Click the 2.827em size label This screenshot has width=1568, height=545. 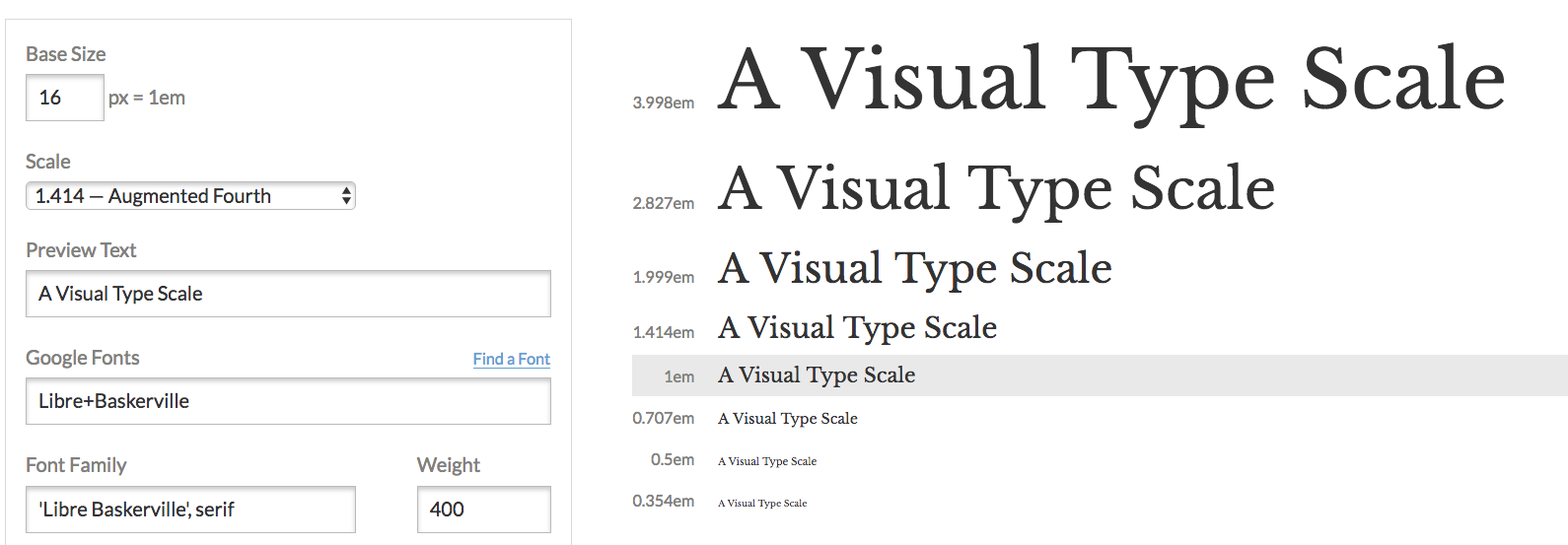point(664,203)
